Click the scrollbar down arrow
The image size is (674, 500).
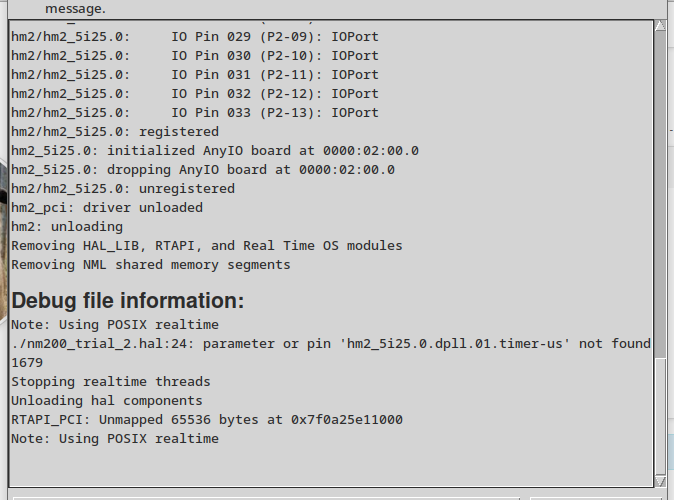click(660, 481)
